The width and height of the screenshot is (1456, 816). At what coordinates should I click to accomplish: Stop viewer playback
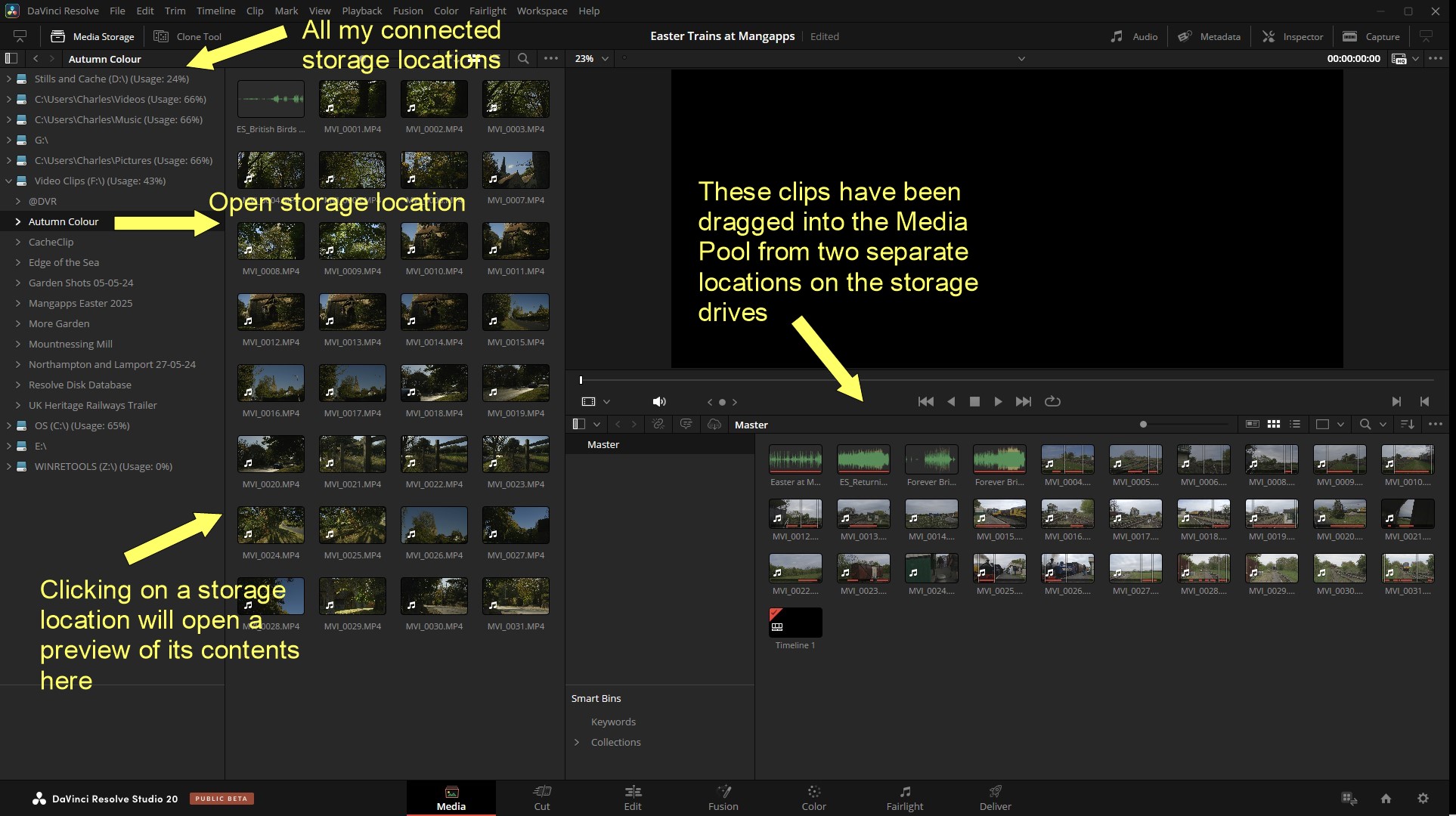[x=974, y=401]
